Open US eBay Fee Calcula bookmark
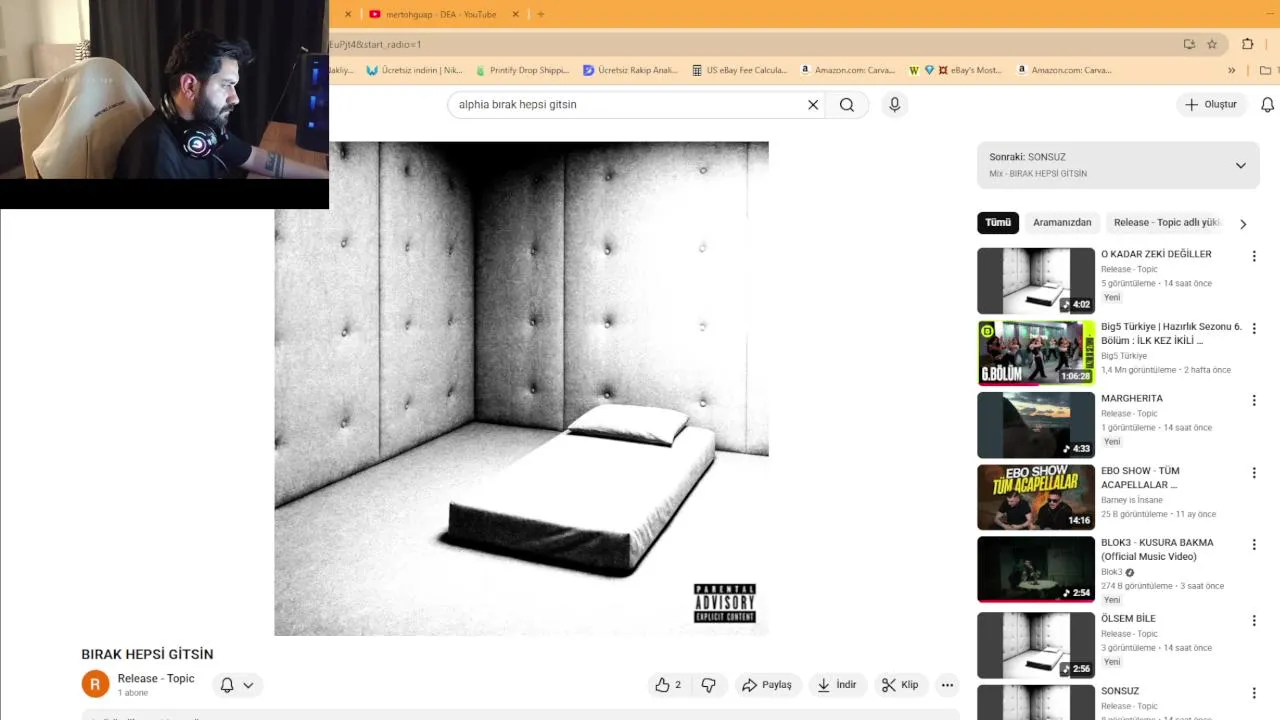1280x720 pixels. (x=739, y=70)
